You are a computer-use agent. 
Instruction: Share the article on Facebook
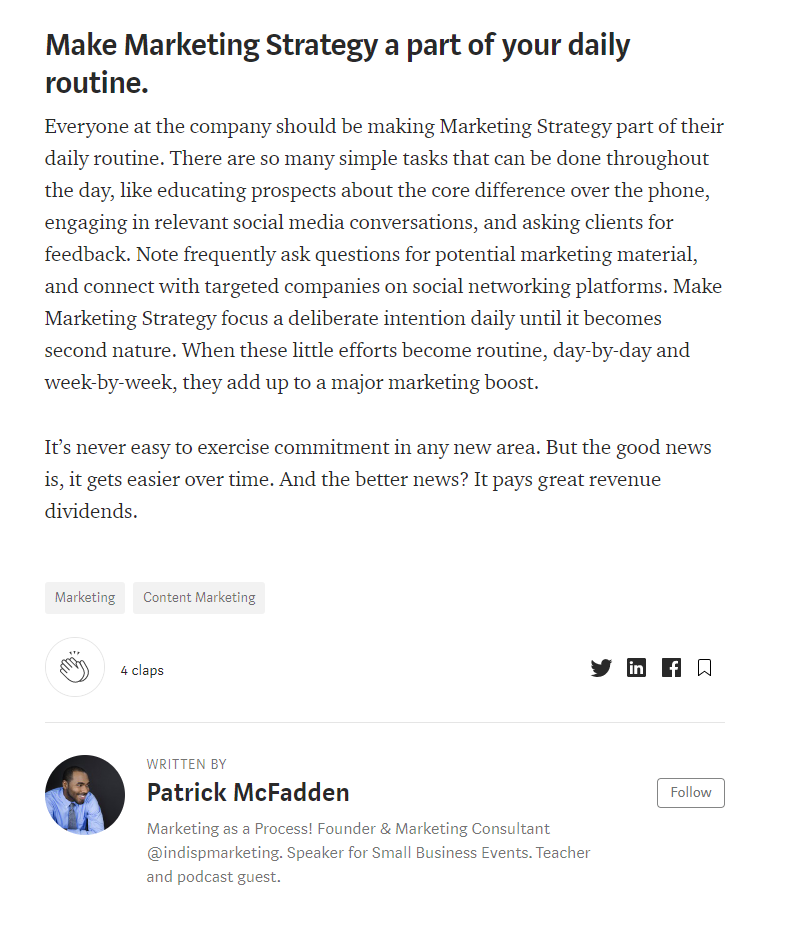671,667
